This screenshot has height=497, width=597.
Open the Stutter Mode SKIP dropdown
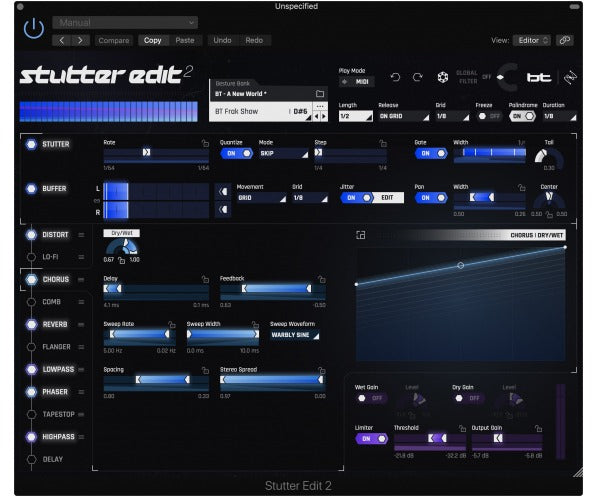283,153
